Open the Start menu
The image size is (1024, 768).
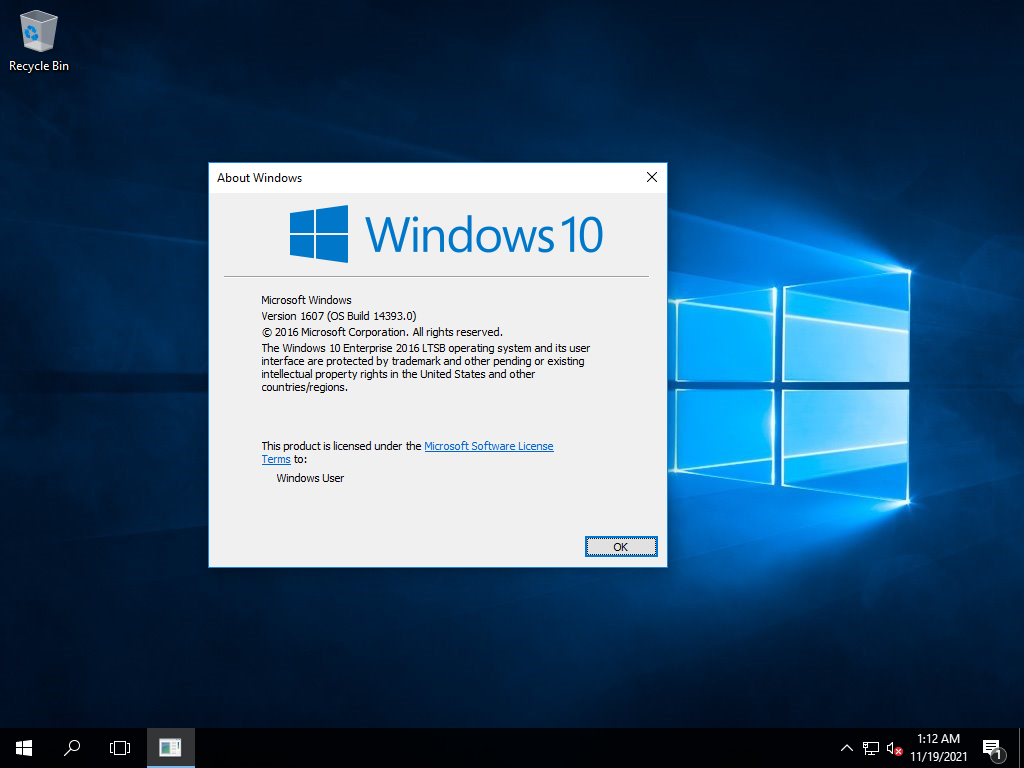(24, 747)
